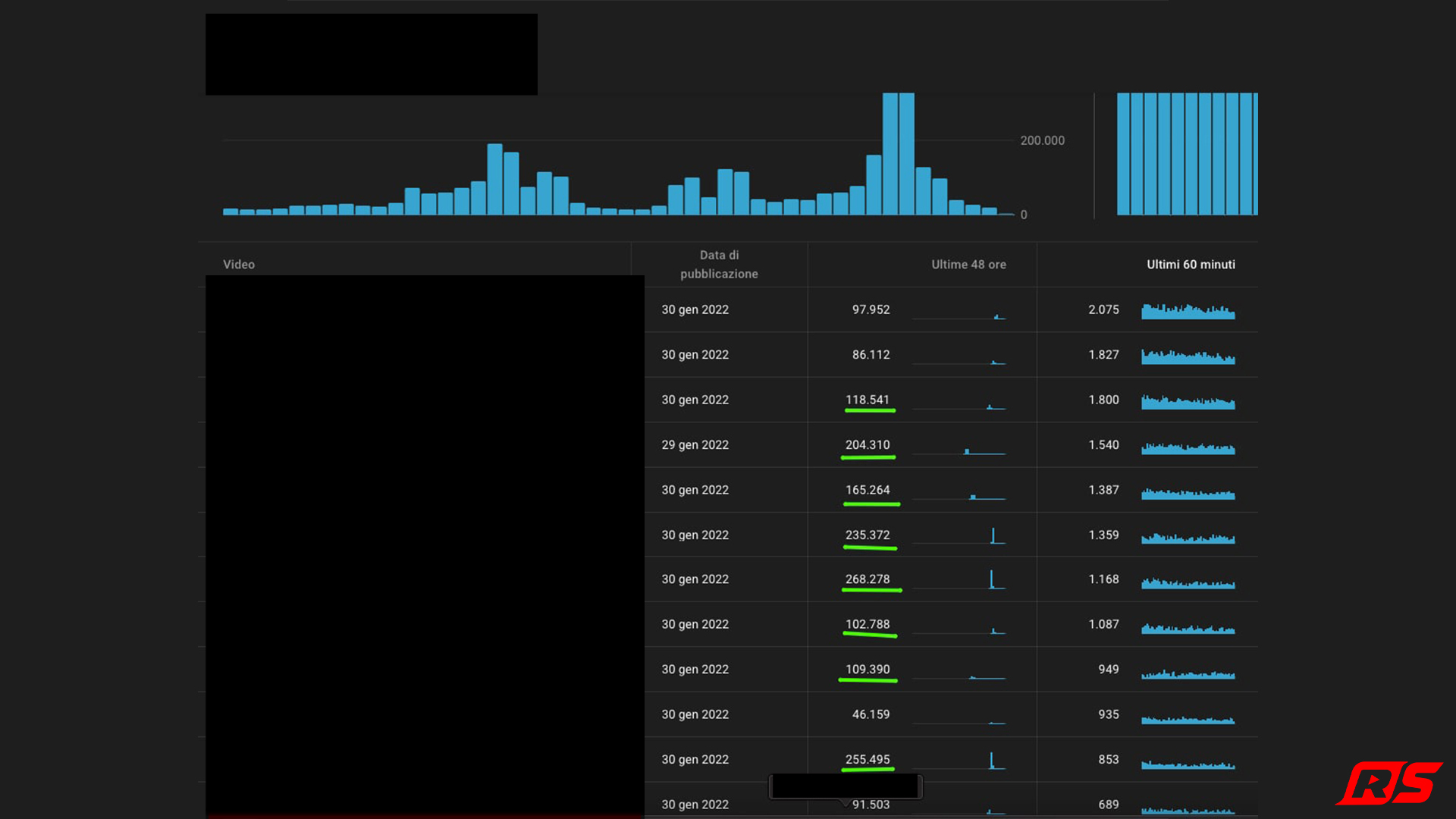Click the 60-minute sparkline next to 2.075
The height and width of the screenshot is (819, 1456).
coord(1188,311)
